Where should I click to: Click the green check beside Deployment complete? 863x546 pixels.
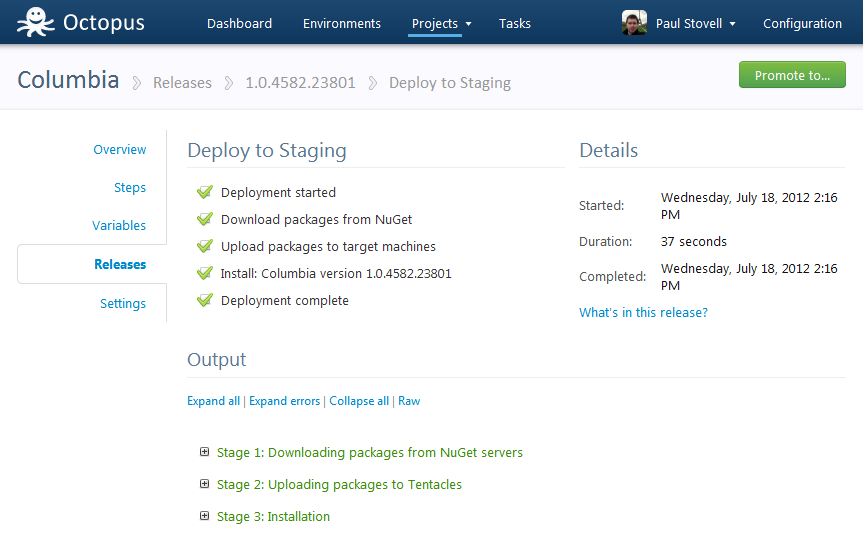point(205,300)
